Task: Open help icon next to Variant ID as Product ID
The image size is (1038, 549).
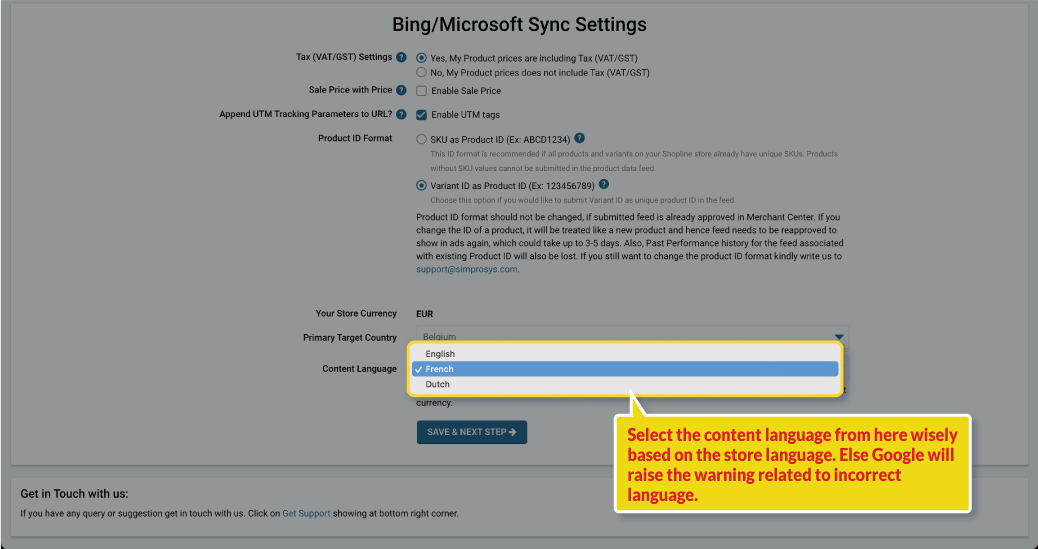Action: (x=603, y=185)
